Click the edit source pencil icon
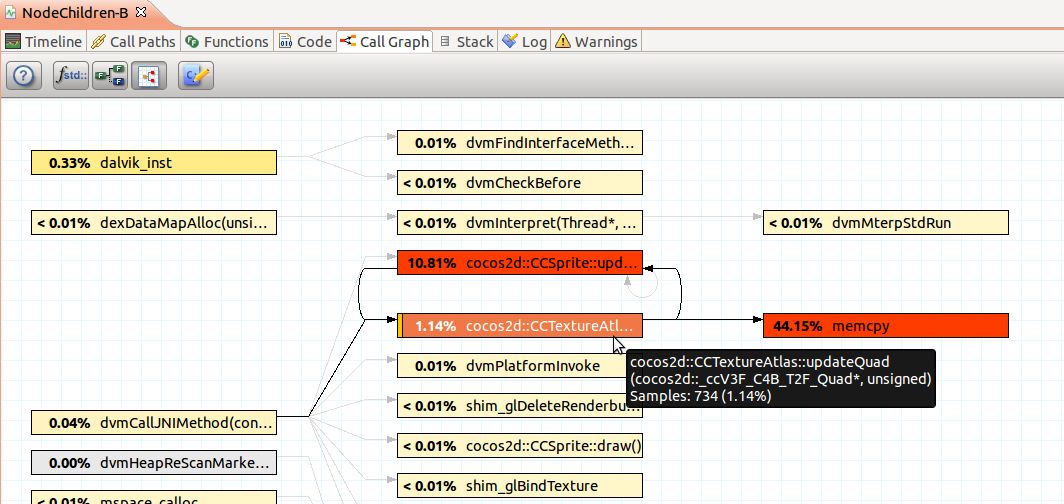This screenshot has height=504, width=1064. (196, 75)
